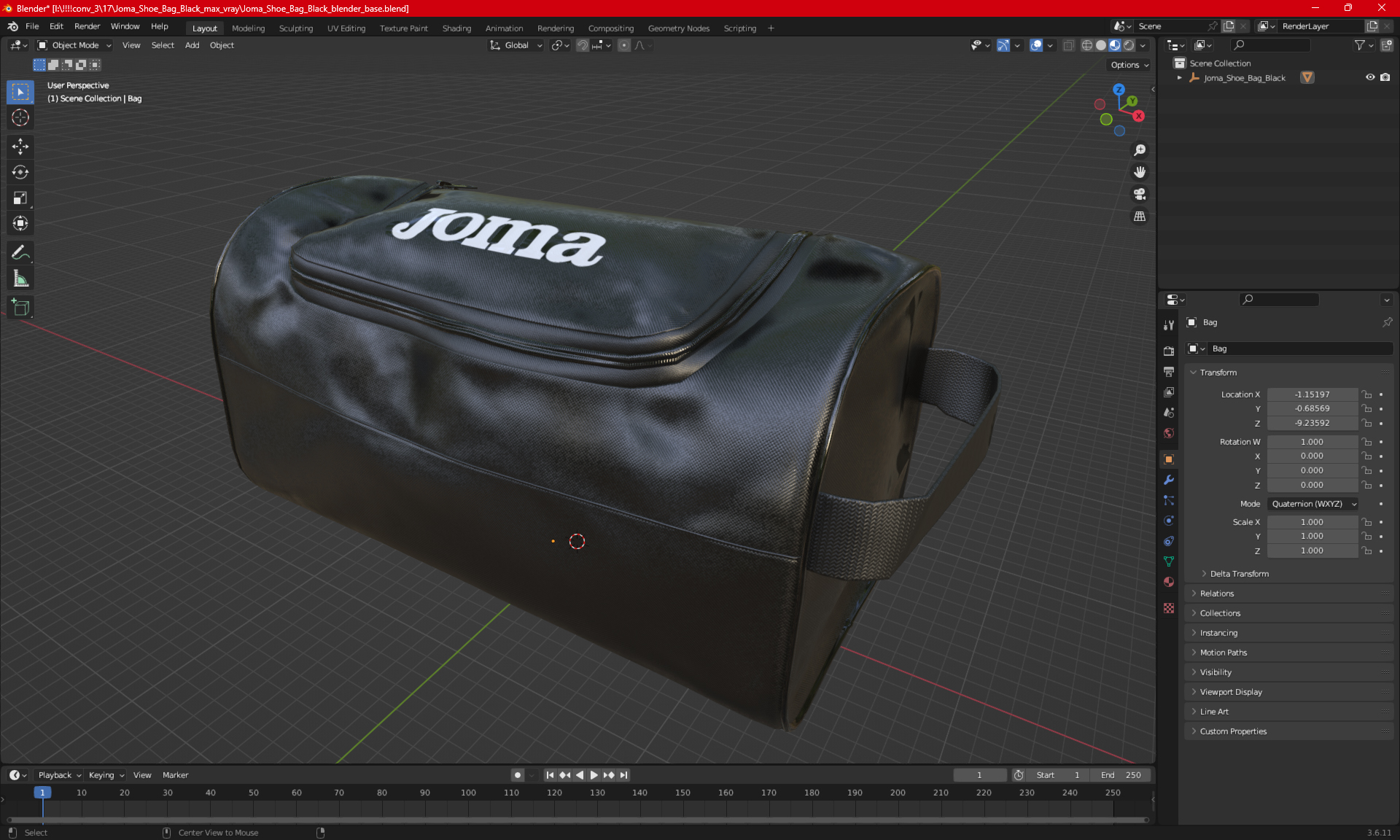Switch perspective/orthographic grid icon
1400x840 pixels.
1140,217
